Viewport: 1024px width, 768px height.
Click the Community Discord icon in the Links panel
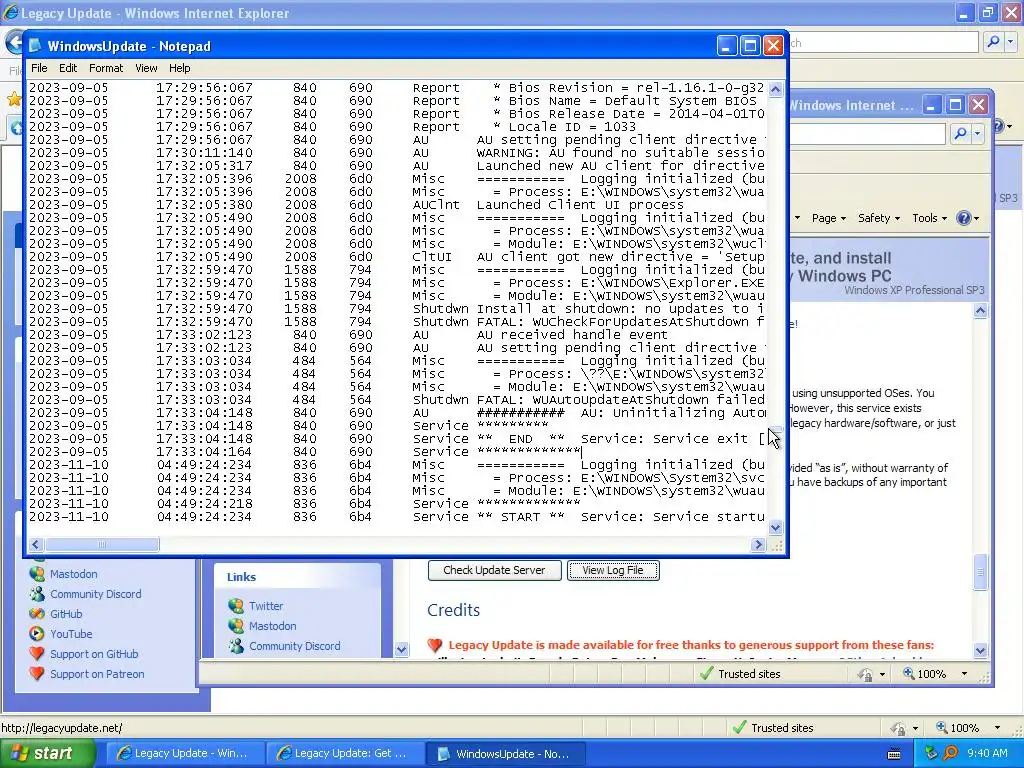pos(236,646)
